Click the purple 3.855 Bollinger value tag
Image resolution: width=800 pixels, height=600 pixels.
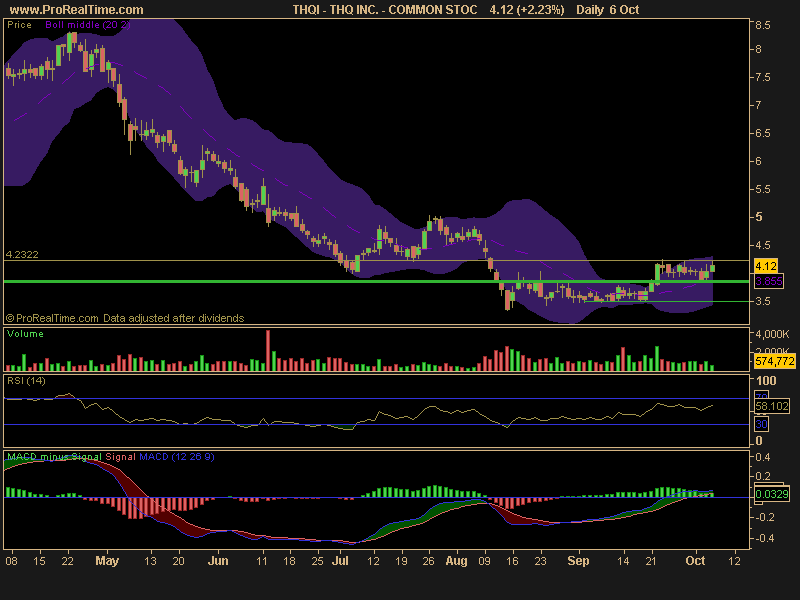click(x=768, y=281)
